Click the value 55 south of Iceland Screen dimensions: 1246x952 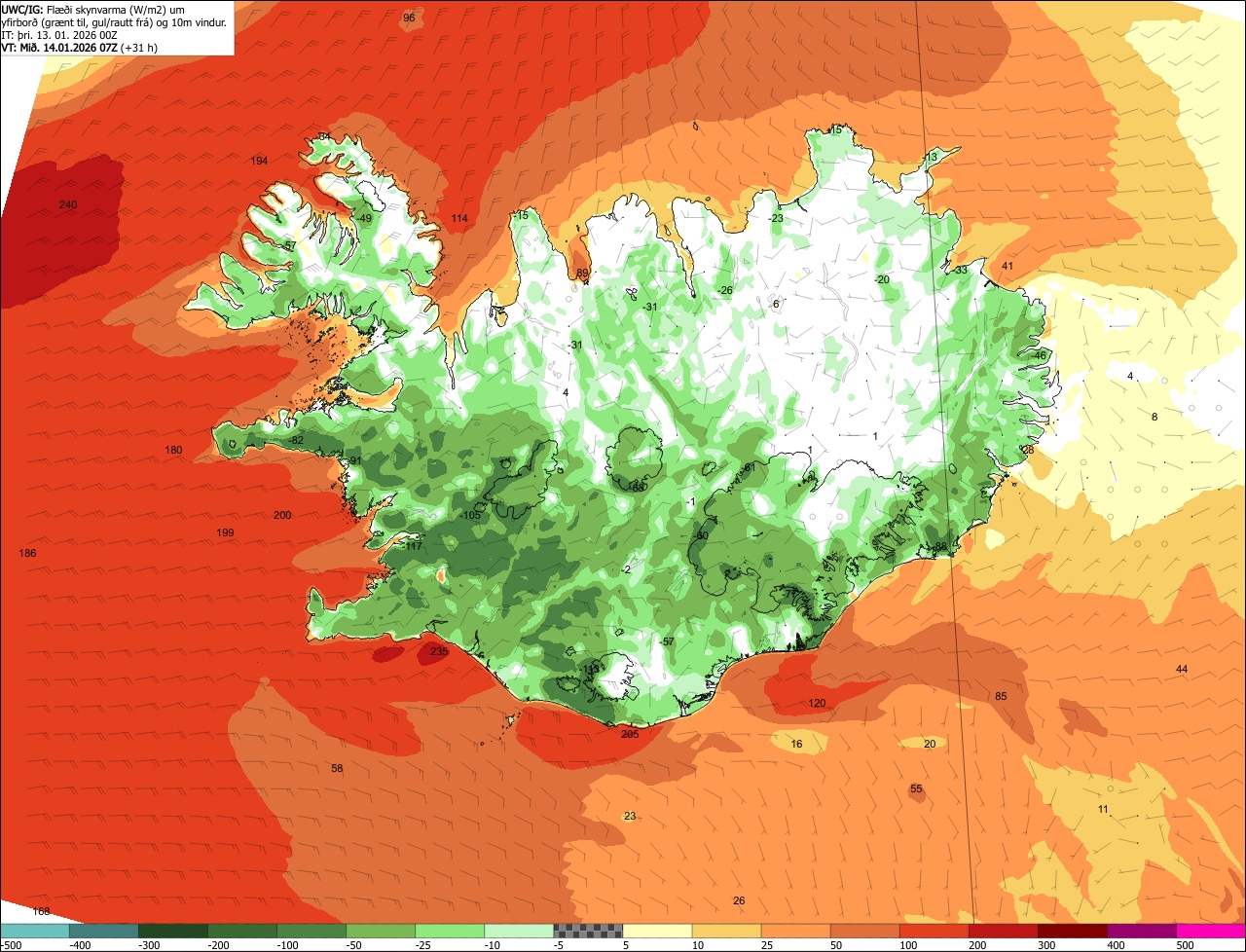click(x=916, y=788)
